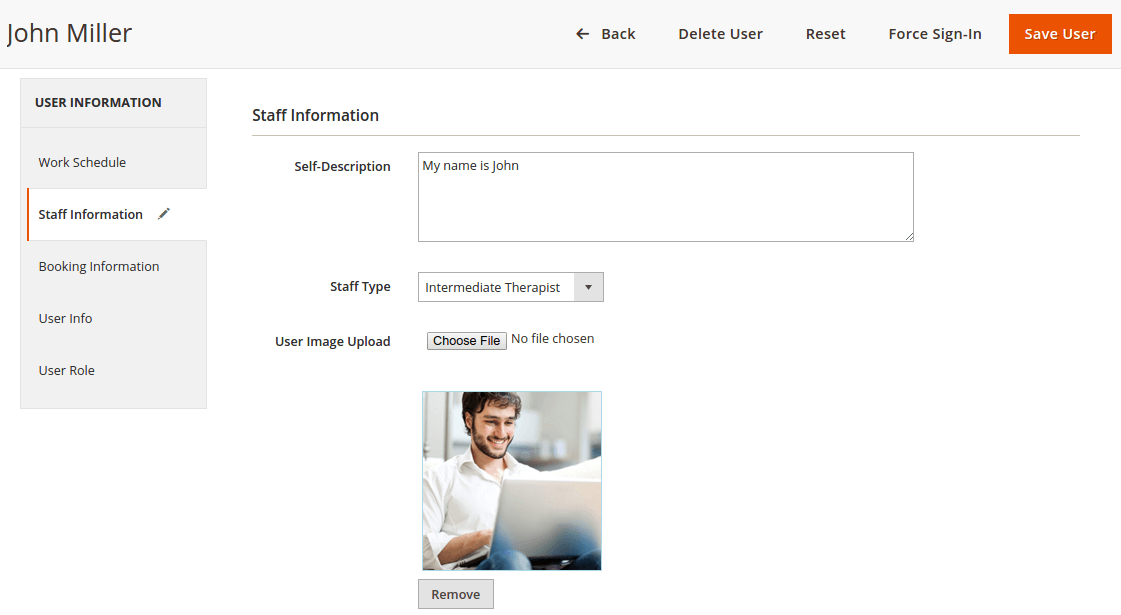Focus the Self-Description text area
This screenshot has height=615, width=1121.
(x=666, y=197)
